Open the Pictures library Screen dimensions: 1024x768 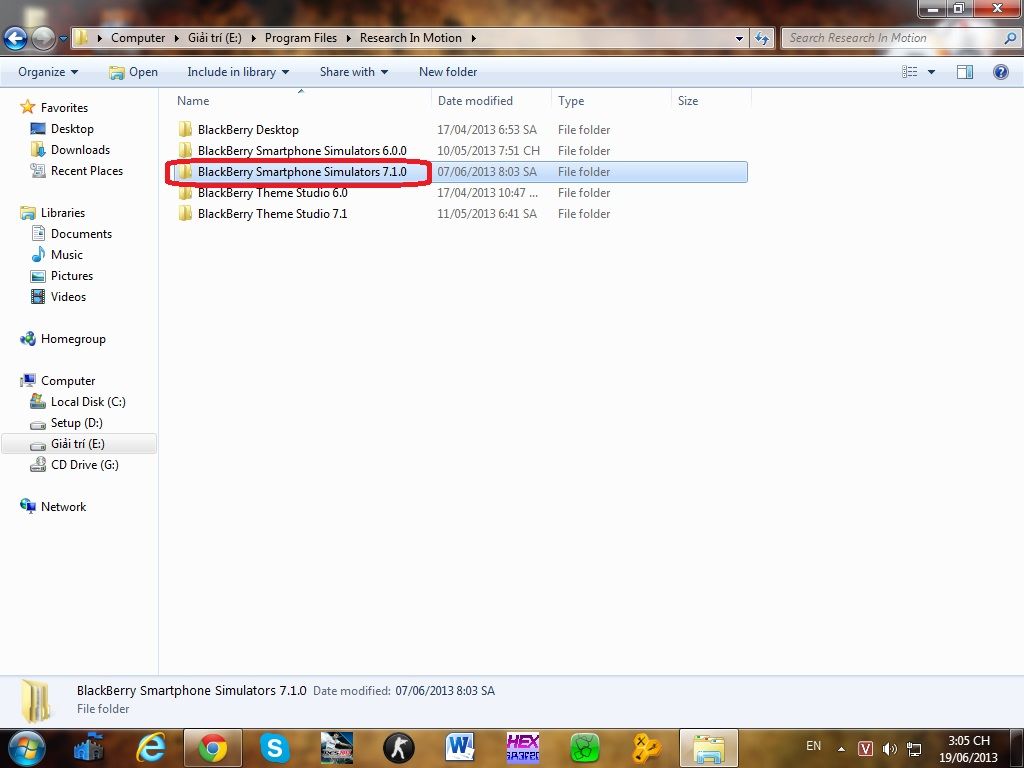(x=72, y=276)
